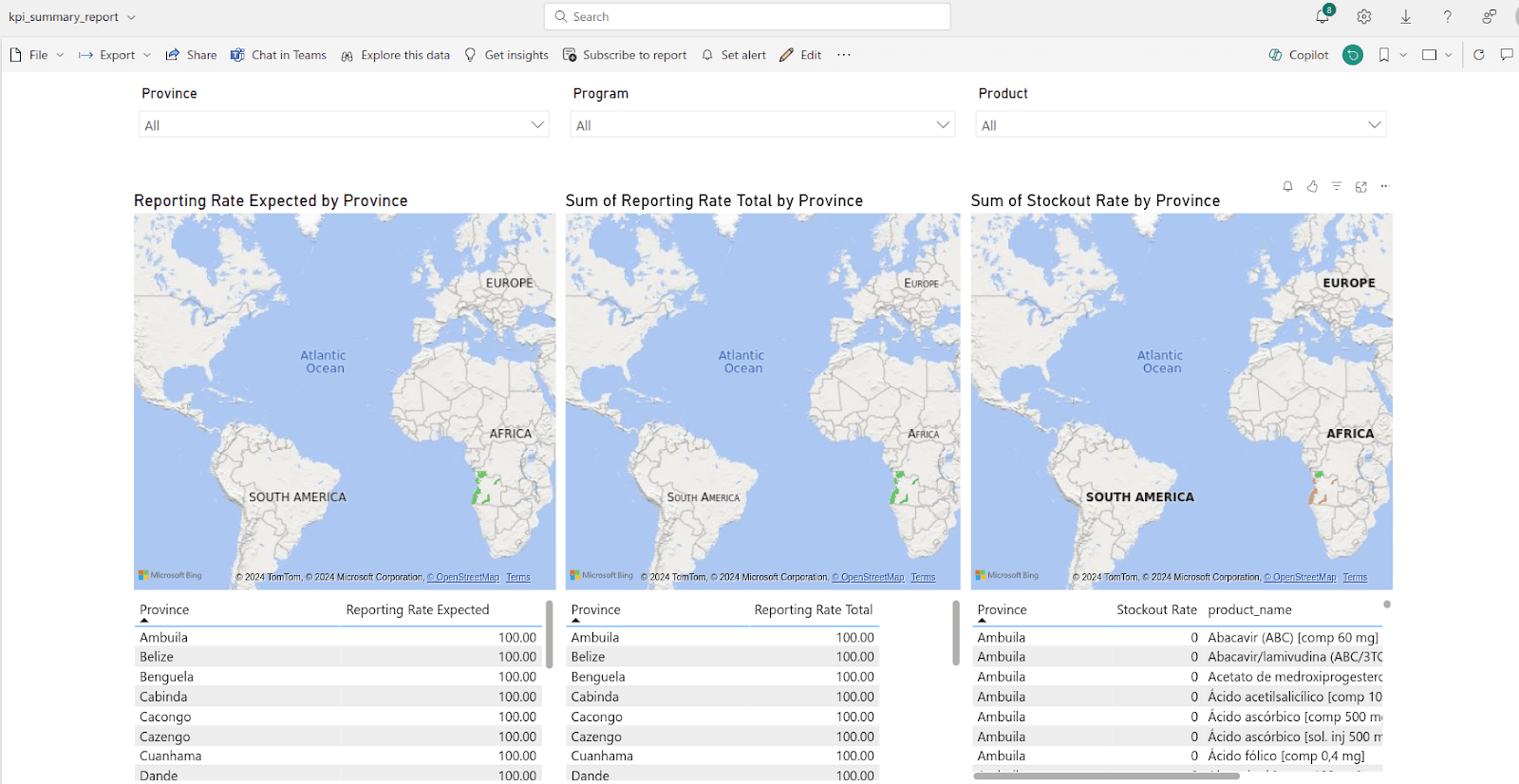The width and height of the screenshot is (1519, 784).
Task: Expand the view layout dropdown chevron
Action: point(1449,55)
